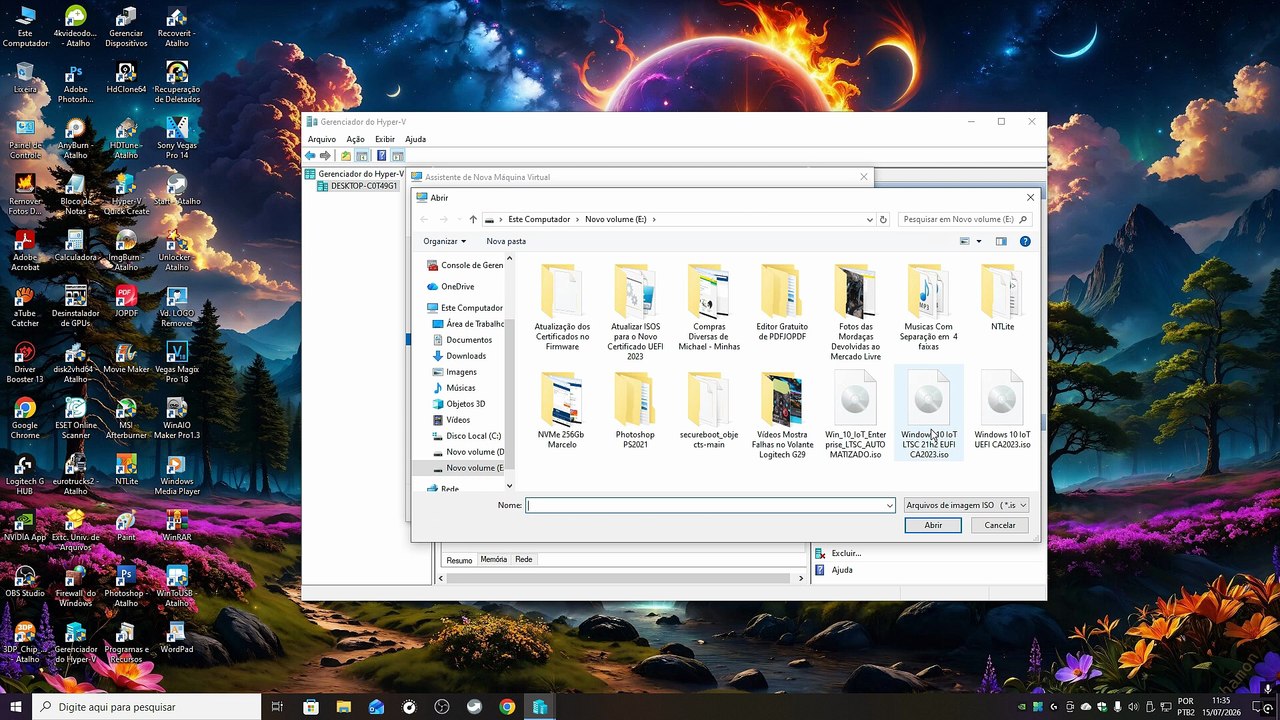Select Win_10_IoT_Enterprise_LTSC_AUTOMATIZADO.iso file
This screenshot has width=1280, height=720.
(x=855, y=415)
